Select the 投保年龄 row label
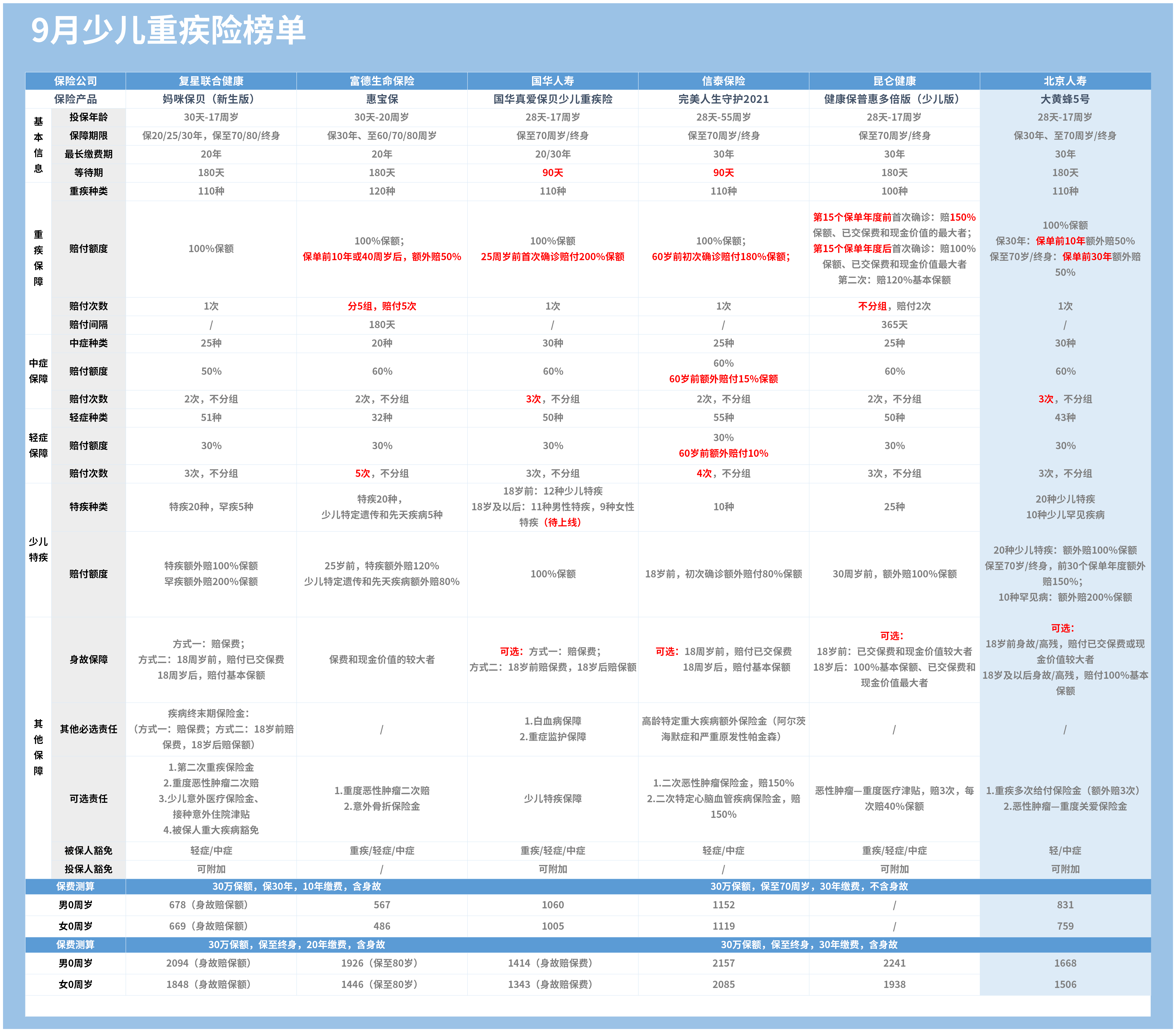This screenshot has height=1032, width=1176. click(89, 117)
